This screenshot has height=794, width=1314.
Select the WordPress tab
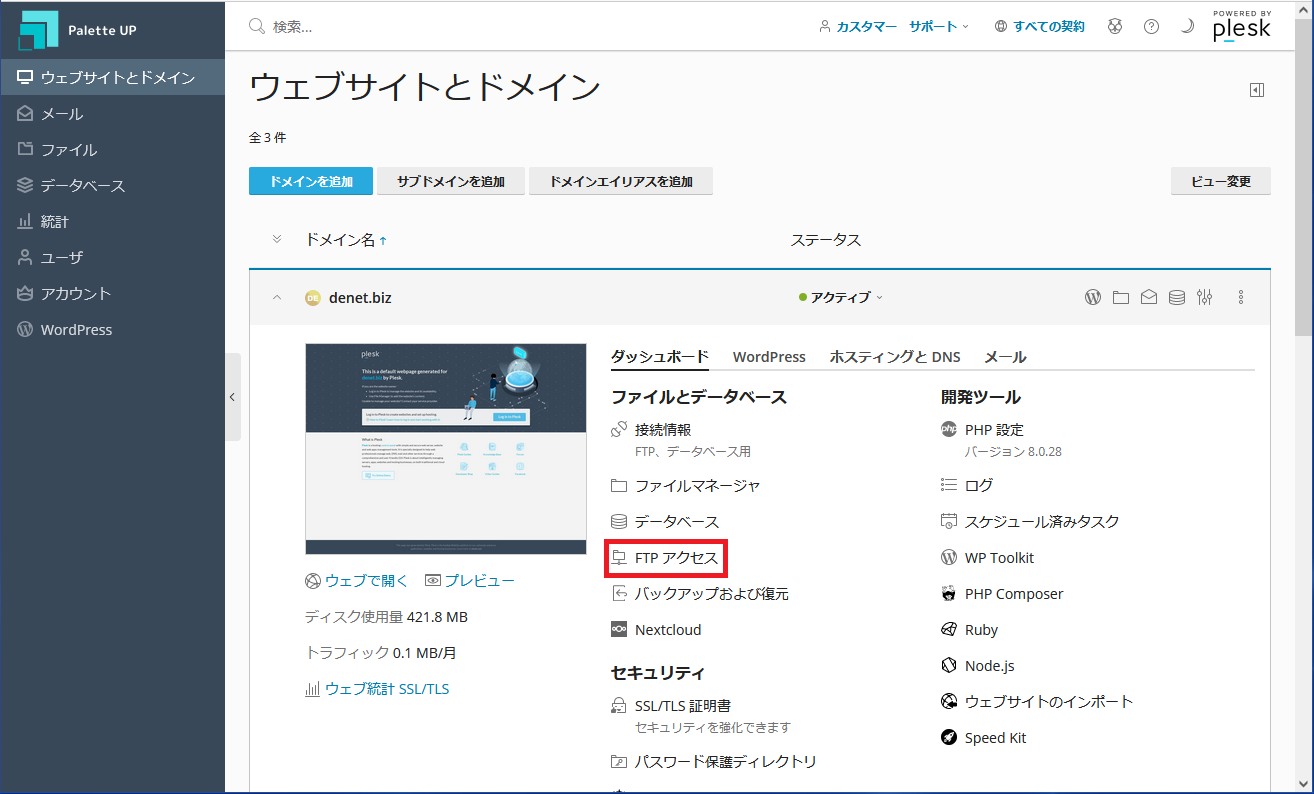coord(769,357)
